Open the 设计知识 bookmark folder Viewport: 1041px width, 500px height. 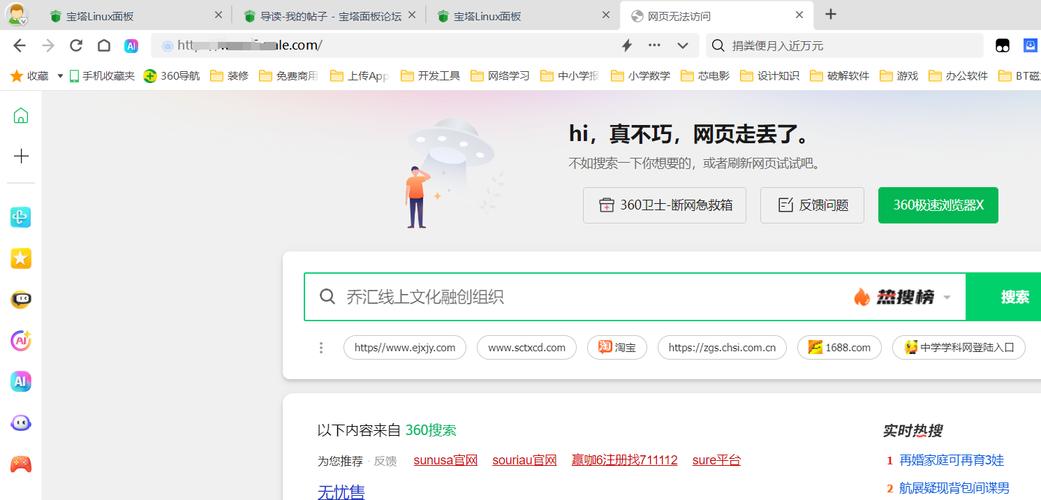pyautogui.click(x=769, y=76)
